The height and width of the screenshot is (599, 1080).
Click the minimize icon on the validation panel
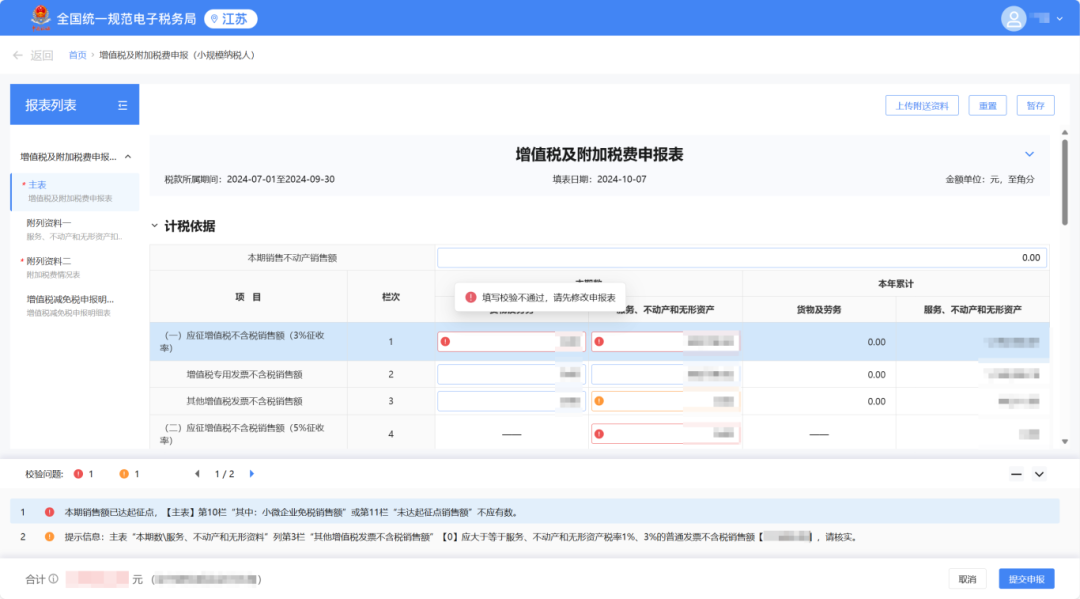click(1015, 473)
